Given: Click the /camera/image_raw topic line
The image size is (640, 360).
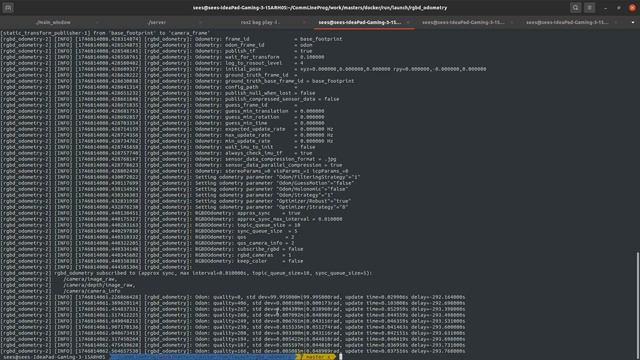Looking at the screenshot, I should point(60,279).
